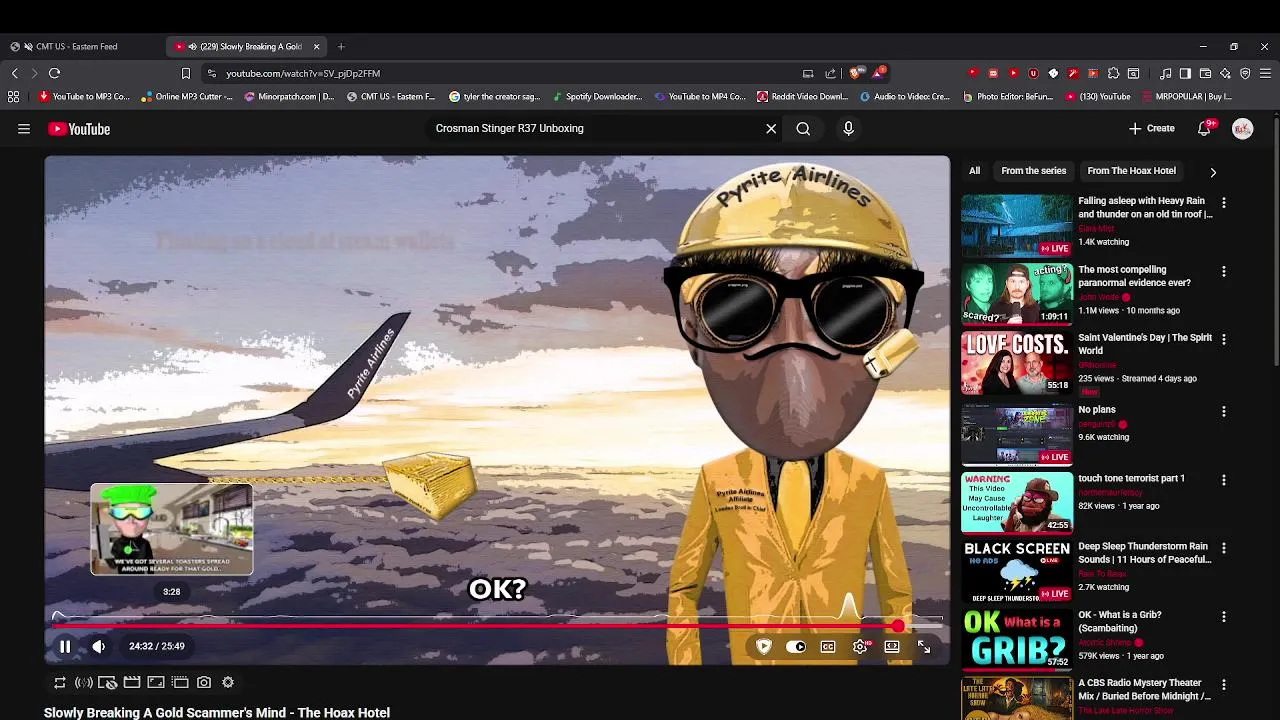
Task: Open Reddit Video Downl... bookmark
Action: tap(803, 97)
